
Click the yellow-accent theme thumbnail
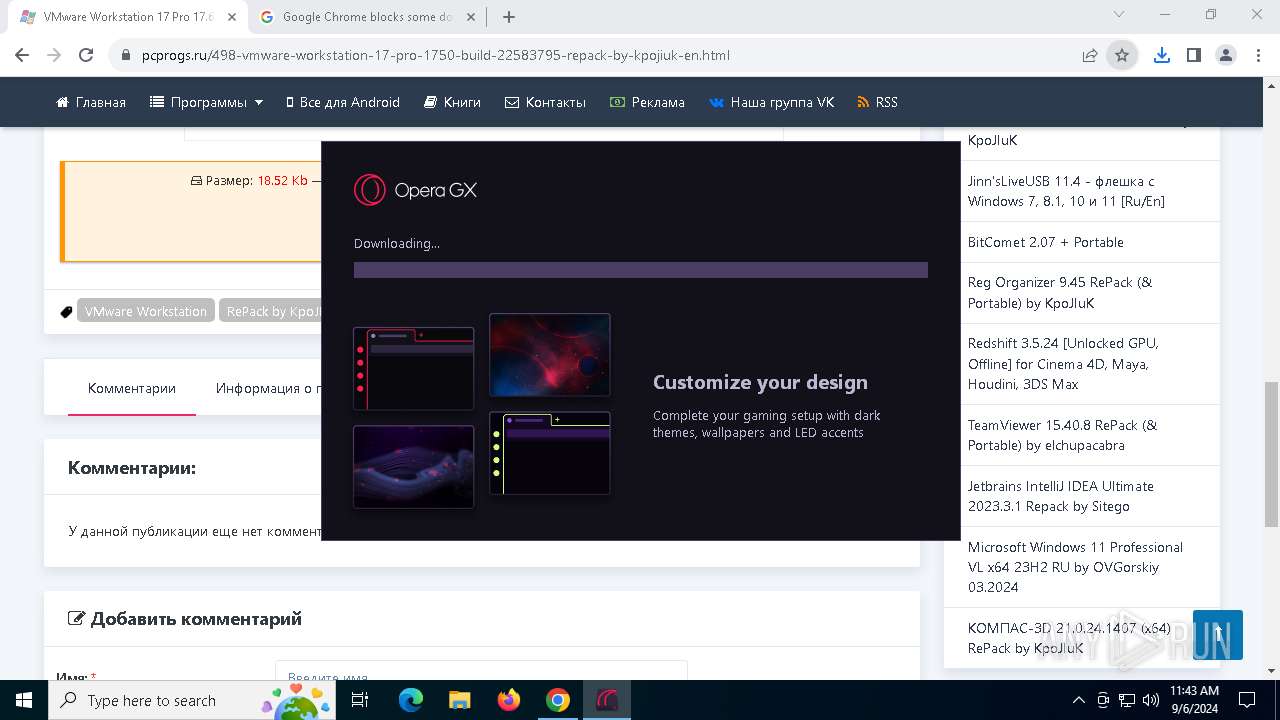(x=550, y=453)
